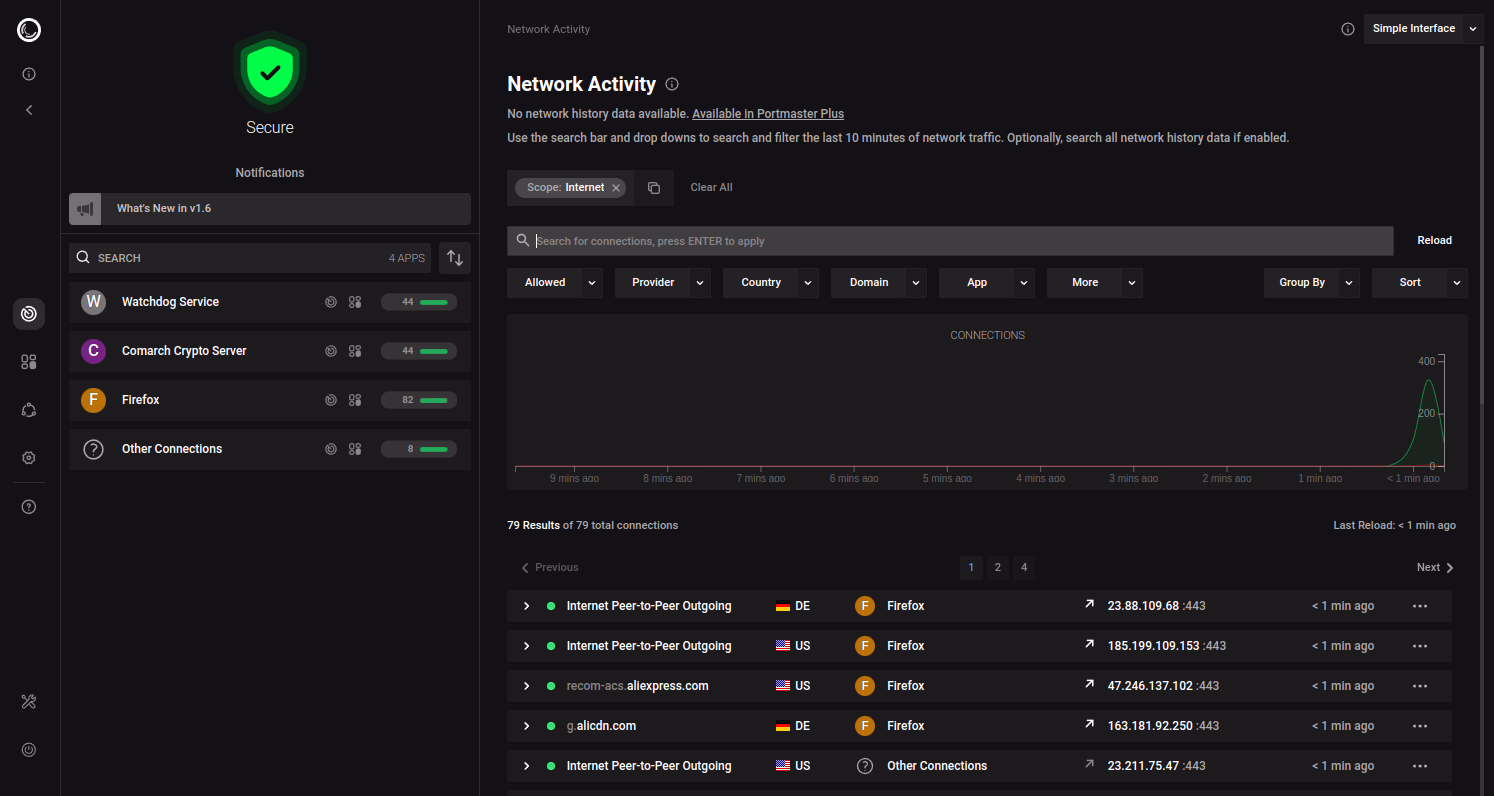Click the connections search bar

(x=950, y=241)
